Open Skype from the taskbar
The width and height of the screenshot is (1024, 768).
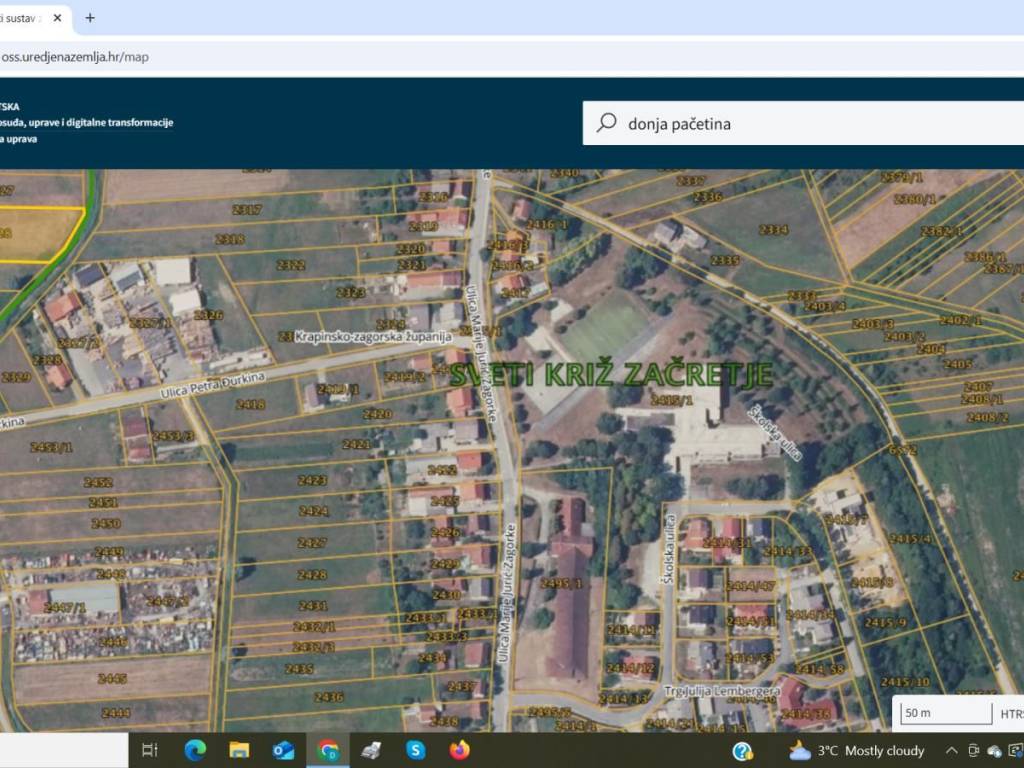click(x=416, y=750)
